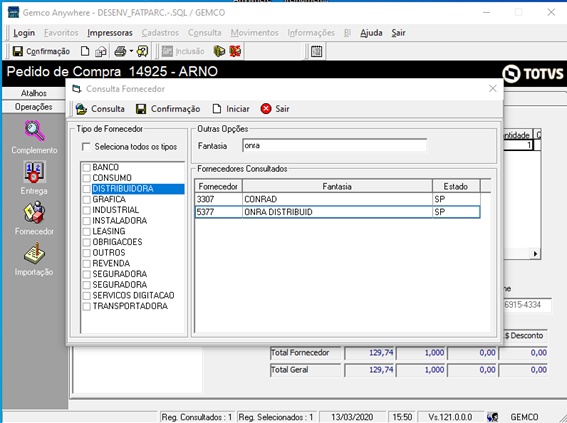Check the LEASING supplier type

point(86,231)
